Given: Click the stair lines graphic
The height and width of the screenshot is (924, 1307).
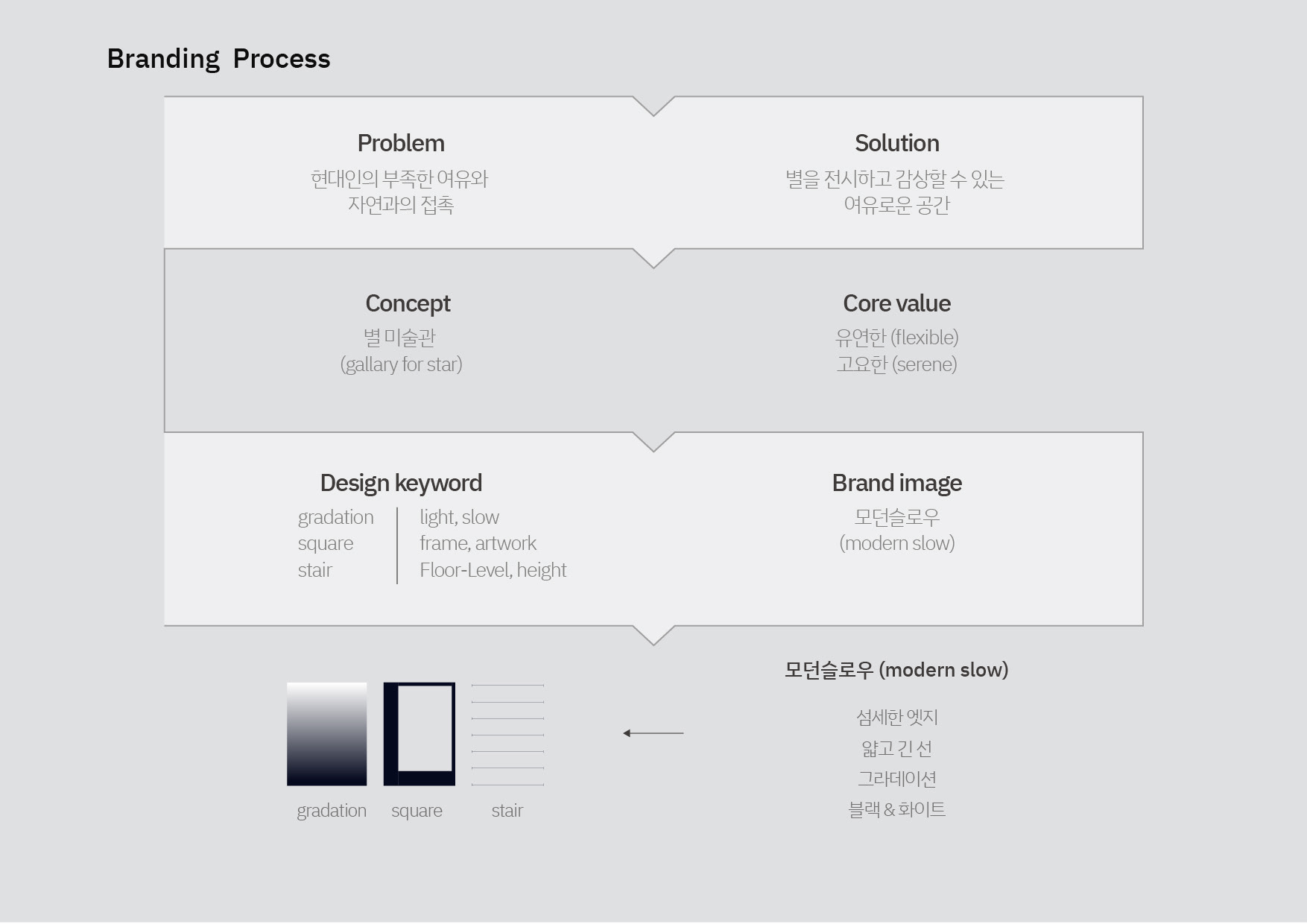Looking at the screenshot, I should point(507,734).
